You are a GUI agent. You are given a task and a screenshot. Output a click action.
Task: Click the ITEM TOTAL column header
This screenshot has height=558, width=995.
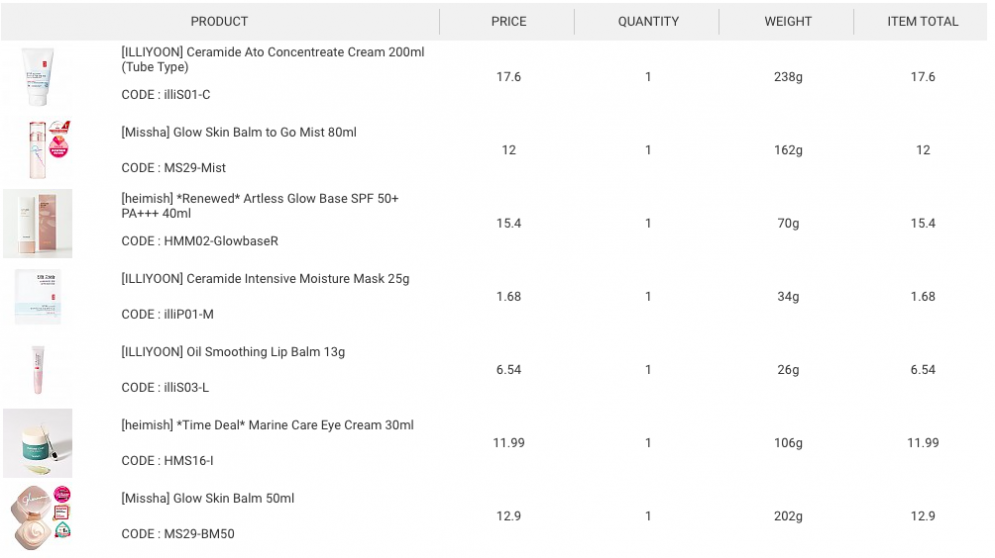click(922, 21)
